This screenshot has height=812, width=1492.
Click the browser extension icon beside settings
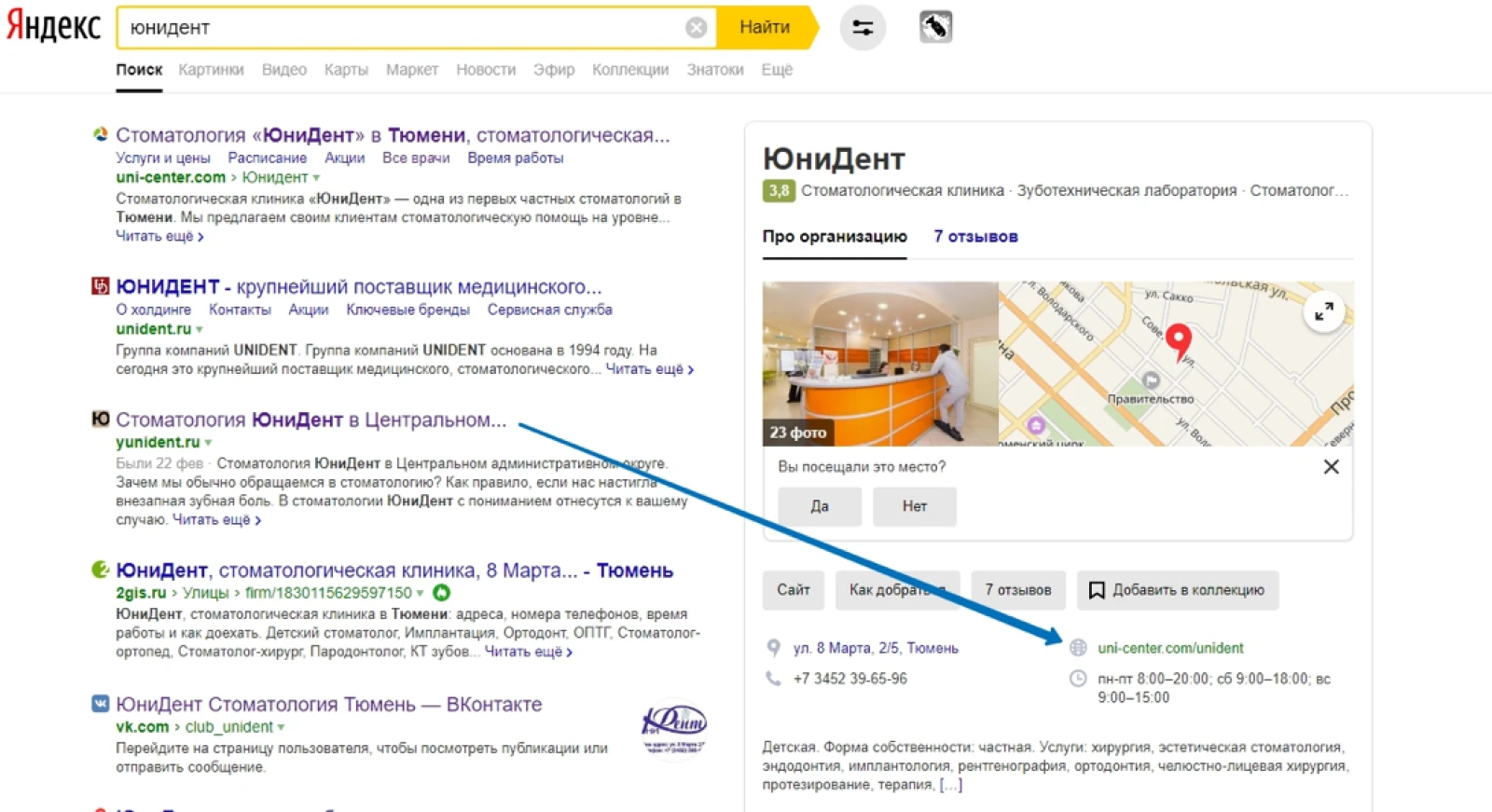tap(935, 27)
